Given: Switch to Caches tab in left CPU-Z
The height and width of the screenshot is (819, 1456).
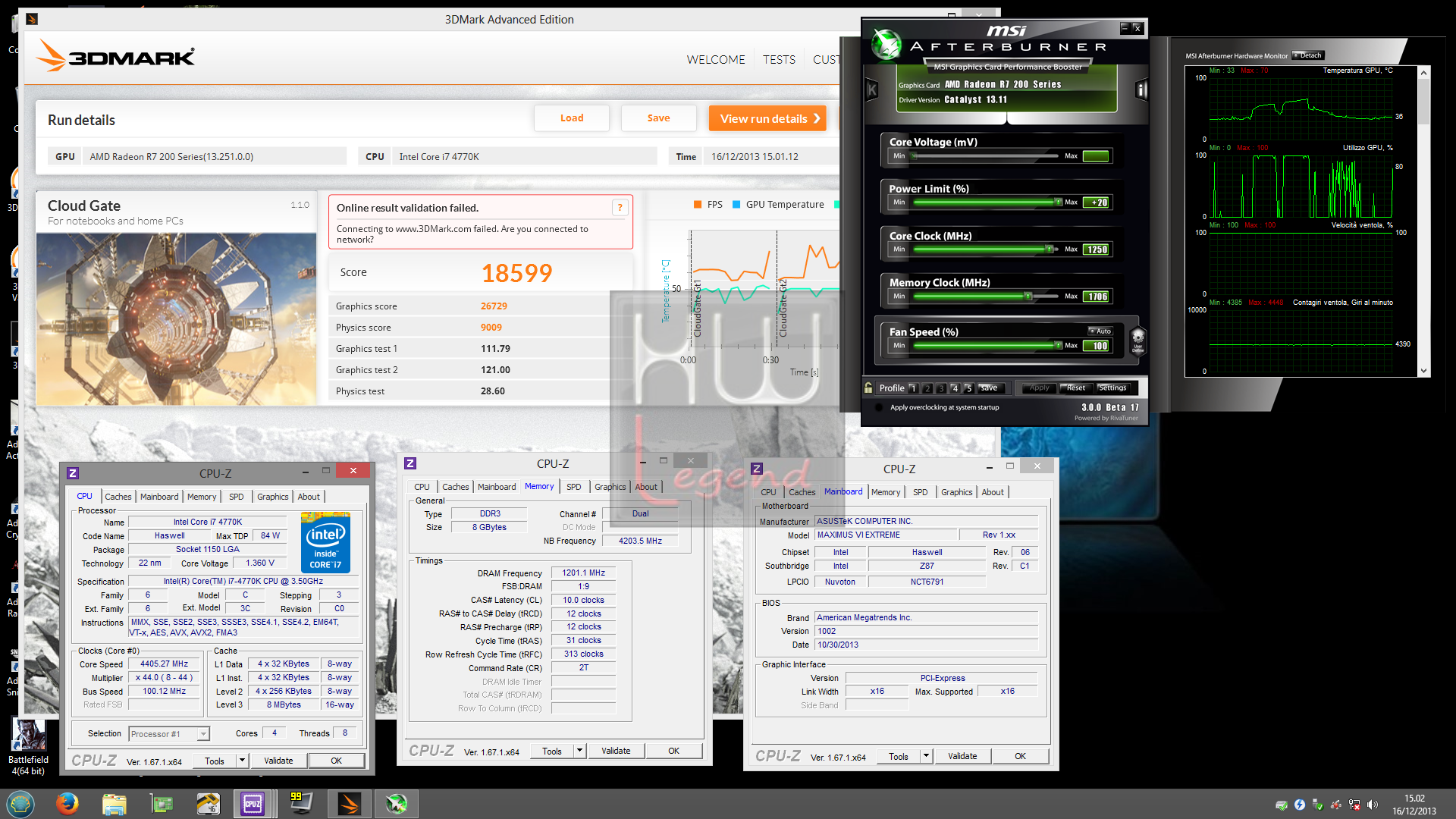Looking at the screenshot, I should click(x=118, y=497).
